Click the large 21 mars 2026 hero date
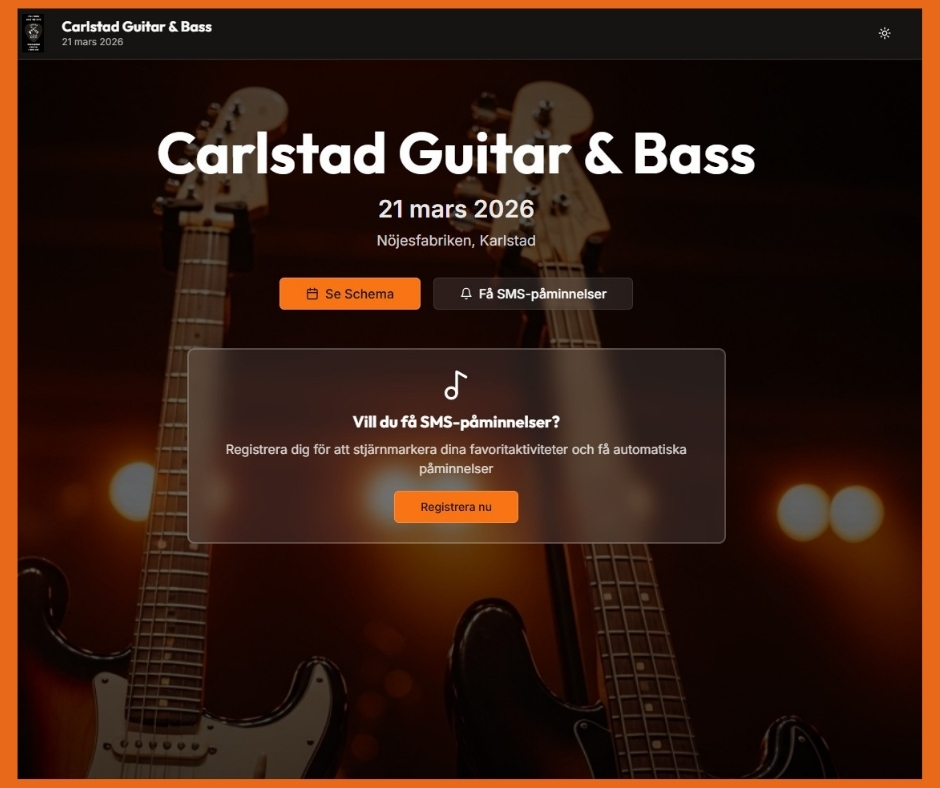Viewport: 940px width, 788px height. (x=456, y=209)
